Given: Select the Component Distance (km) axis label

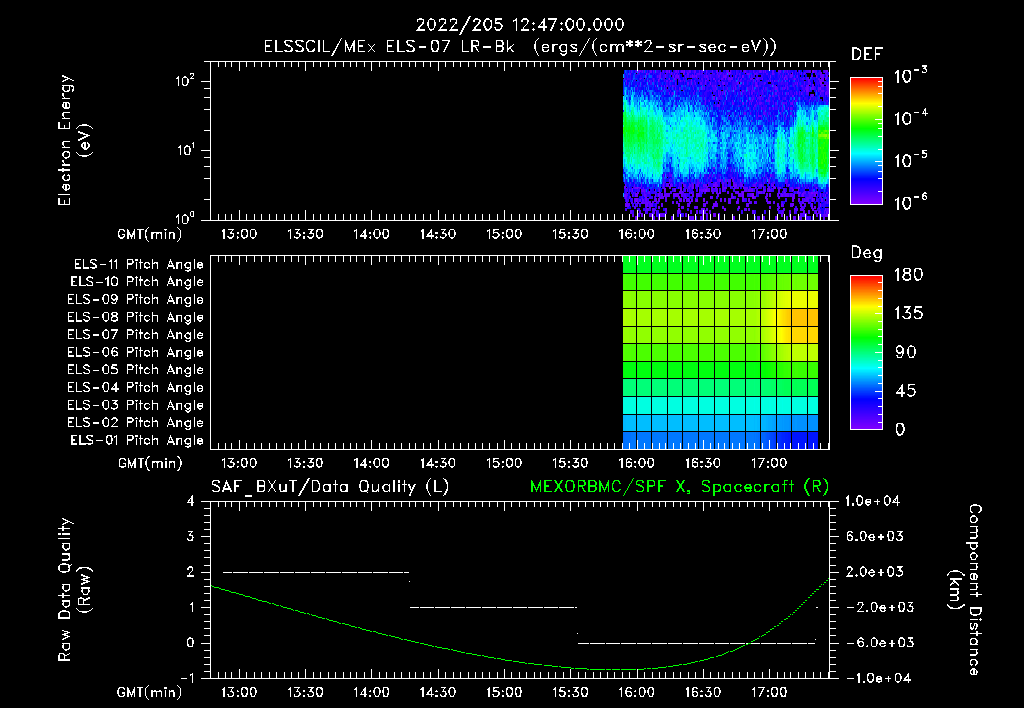Looking at the screenshot, I should click(965, 589).
